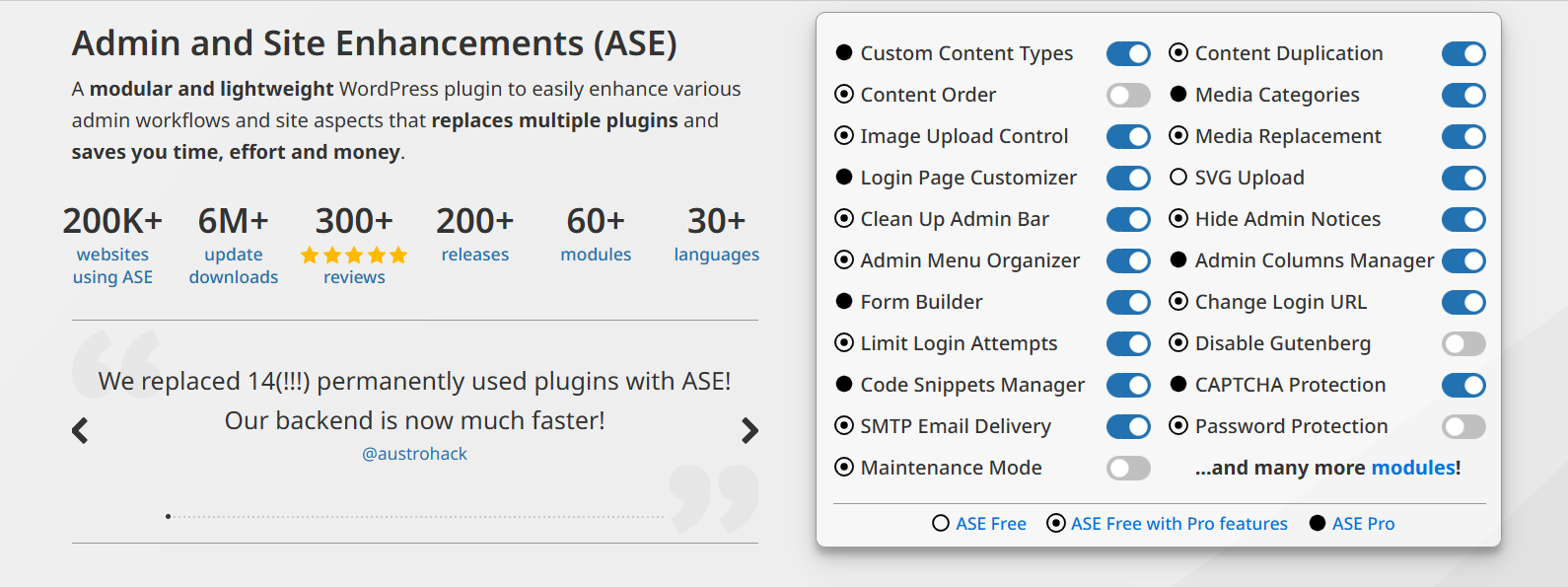Turn on the Maintenance Mode switch
The width and height of the screenshot is (1568, 587).
[x=1128, y=468]
